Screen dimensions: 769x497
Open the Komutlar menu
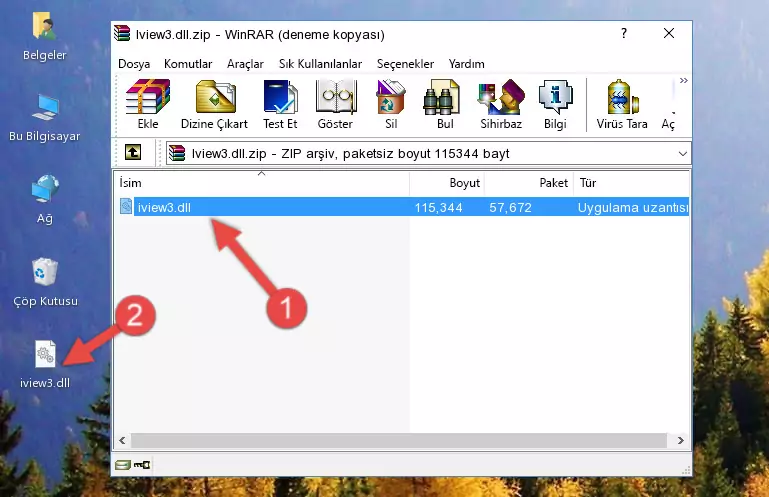click(188, 64)
